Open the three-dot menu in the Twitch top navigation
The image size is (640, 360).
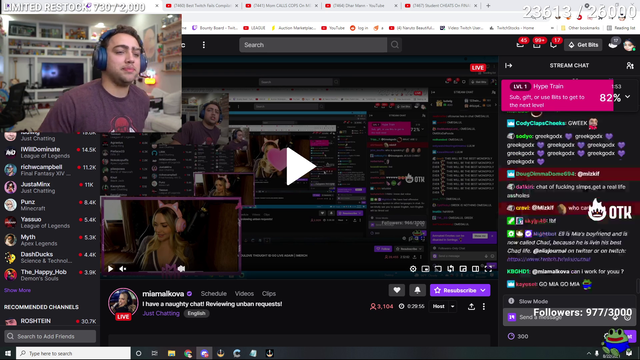click(204, 45)
